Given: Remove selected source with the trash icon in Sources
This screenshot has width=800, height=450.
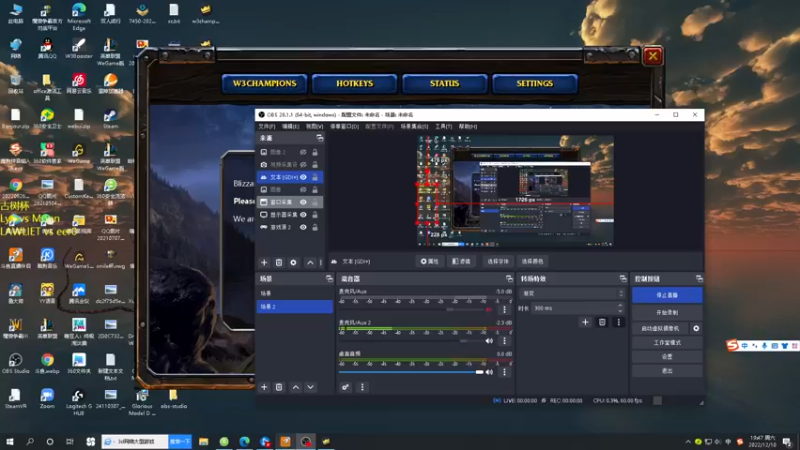Looking at the screenshot, I should point(279,262).
